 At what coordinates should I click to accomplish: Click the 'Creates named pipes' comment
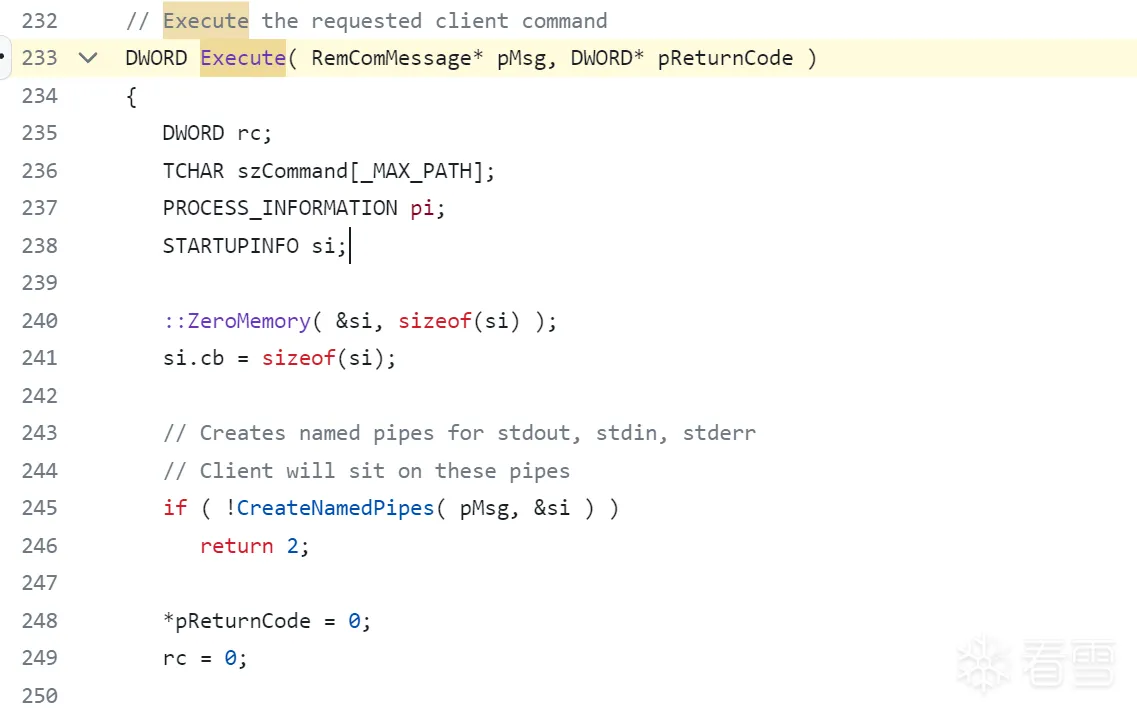pyautogui.click(x=460, y=432)
